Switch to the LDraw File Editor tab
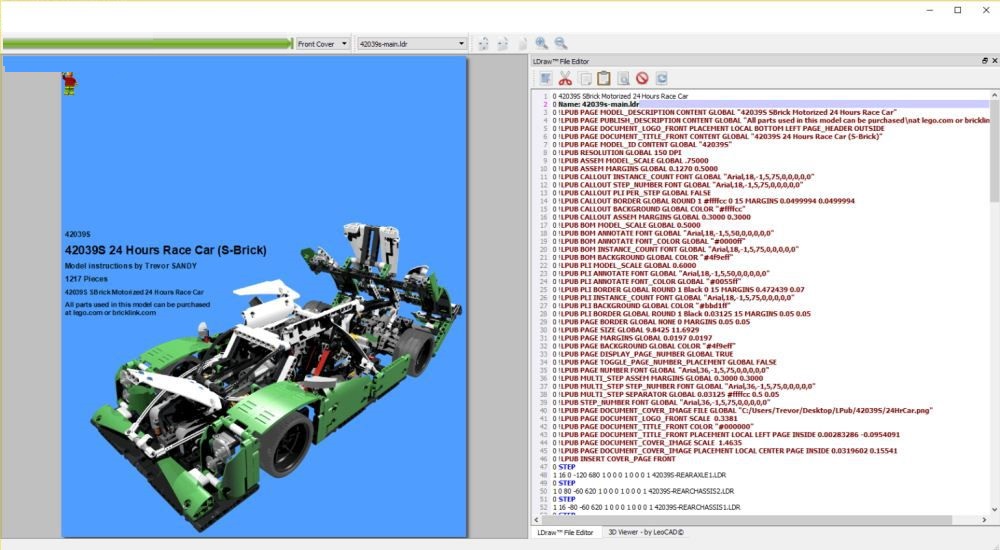 (565, 533)
